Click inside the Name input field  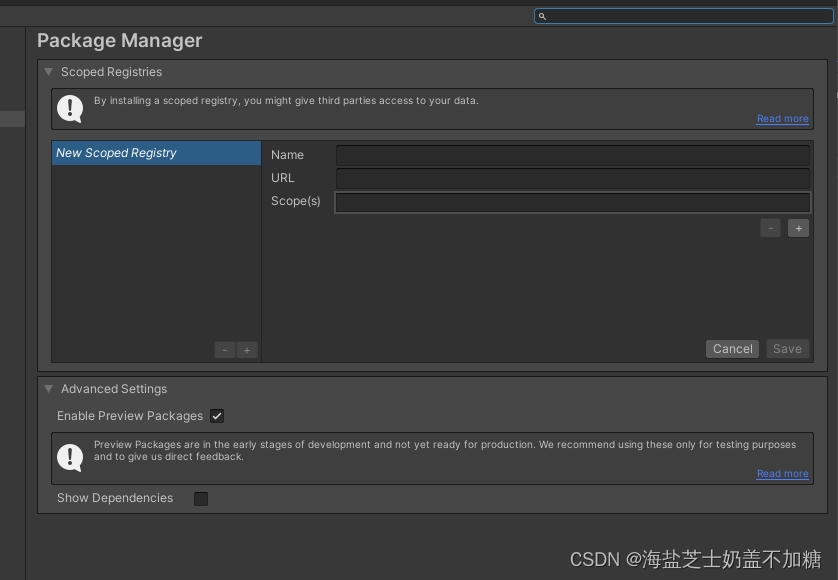[x=573, y=155]
